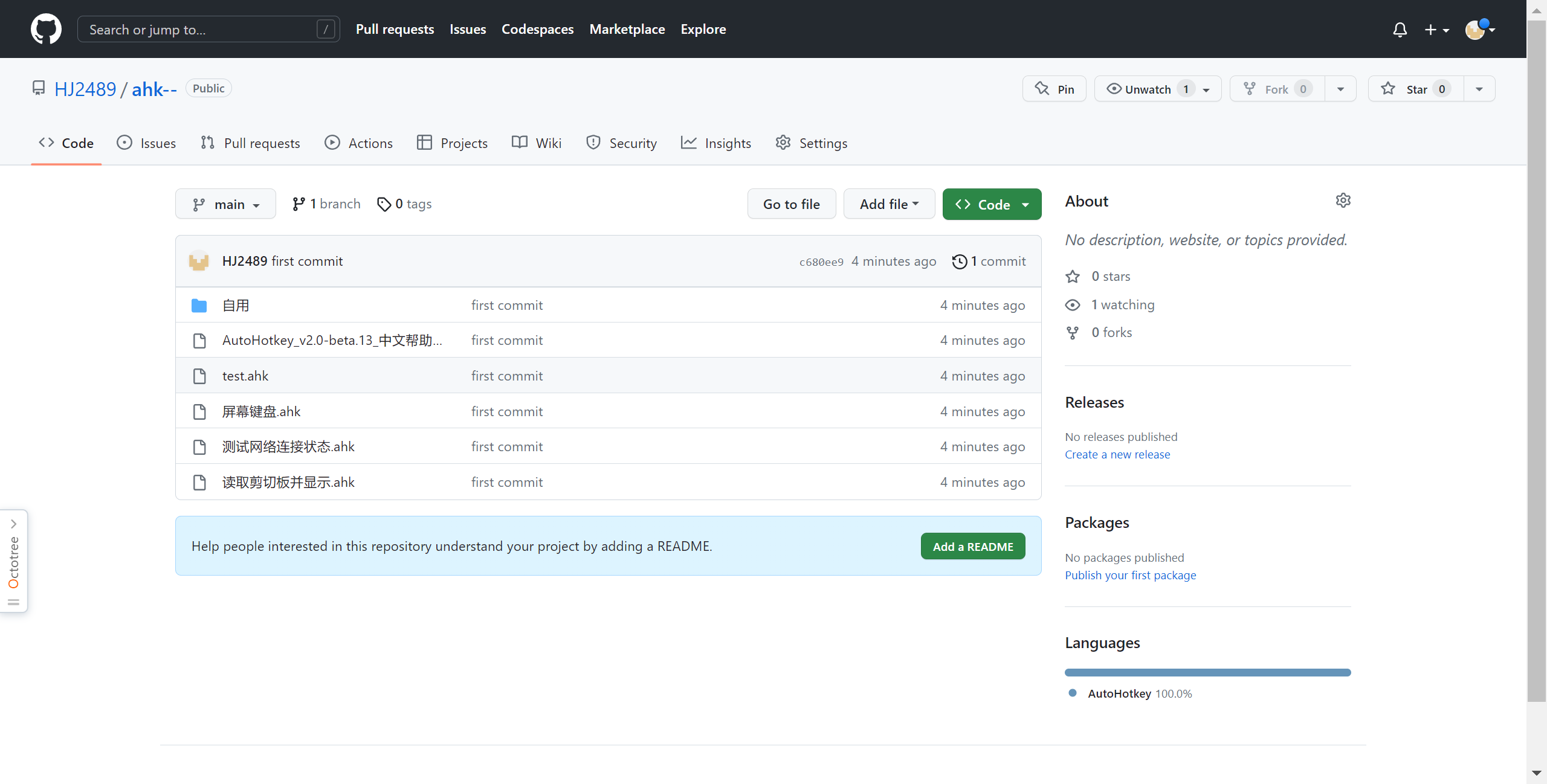Toggle Unwatch for the repository
This screenshot has height=784, width=1547.
tap(1147, 89)
